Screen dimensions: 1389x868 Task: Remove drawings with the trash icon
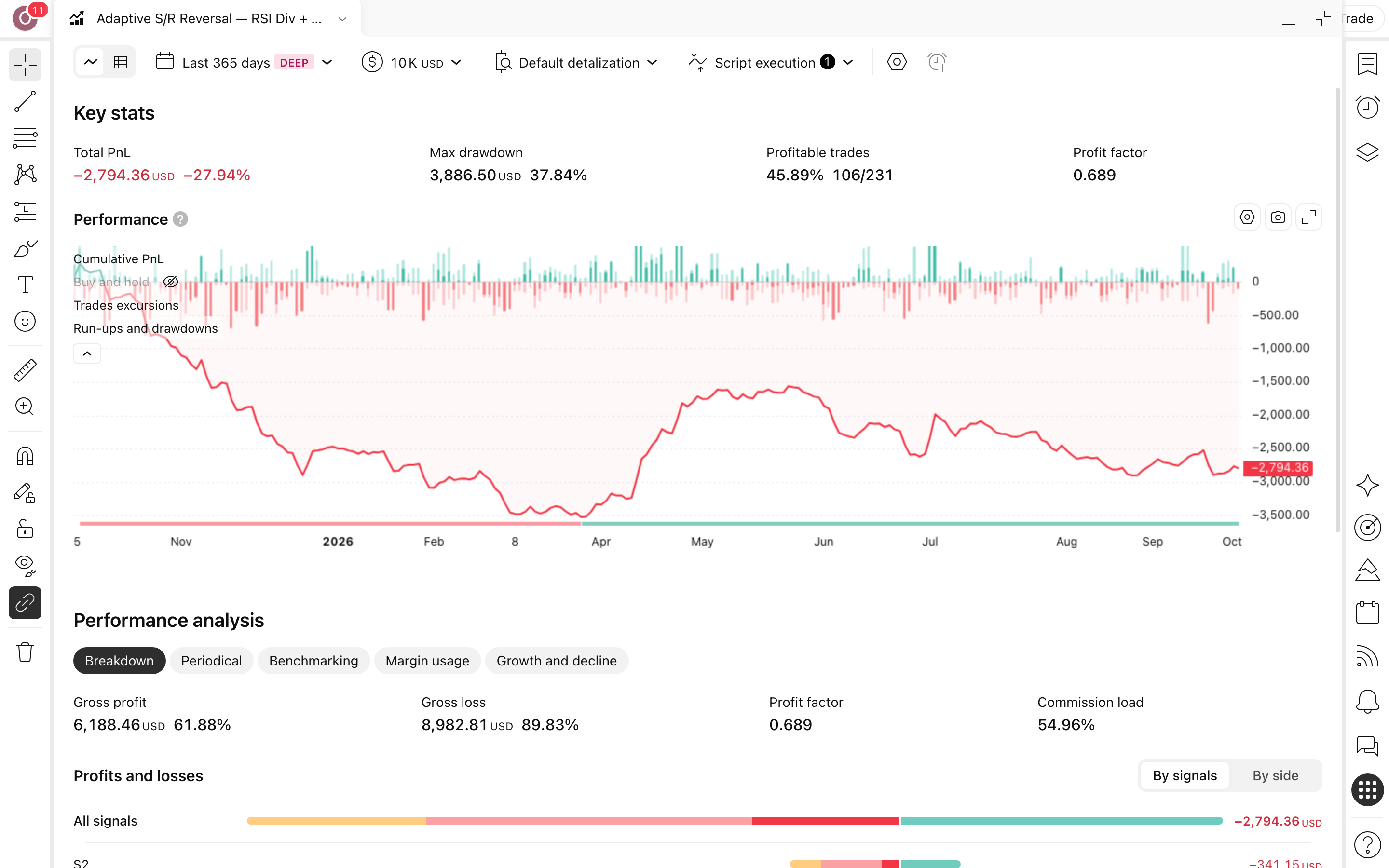(x=25, y=652)
